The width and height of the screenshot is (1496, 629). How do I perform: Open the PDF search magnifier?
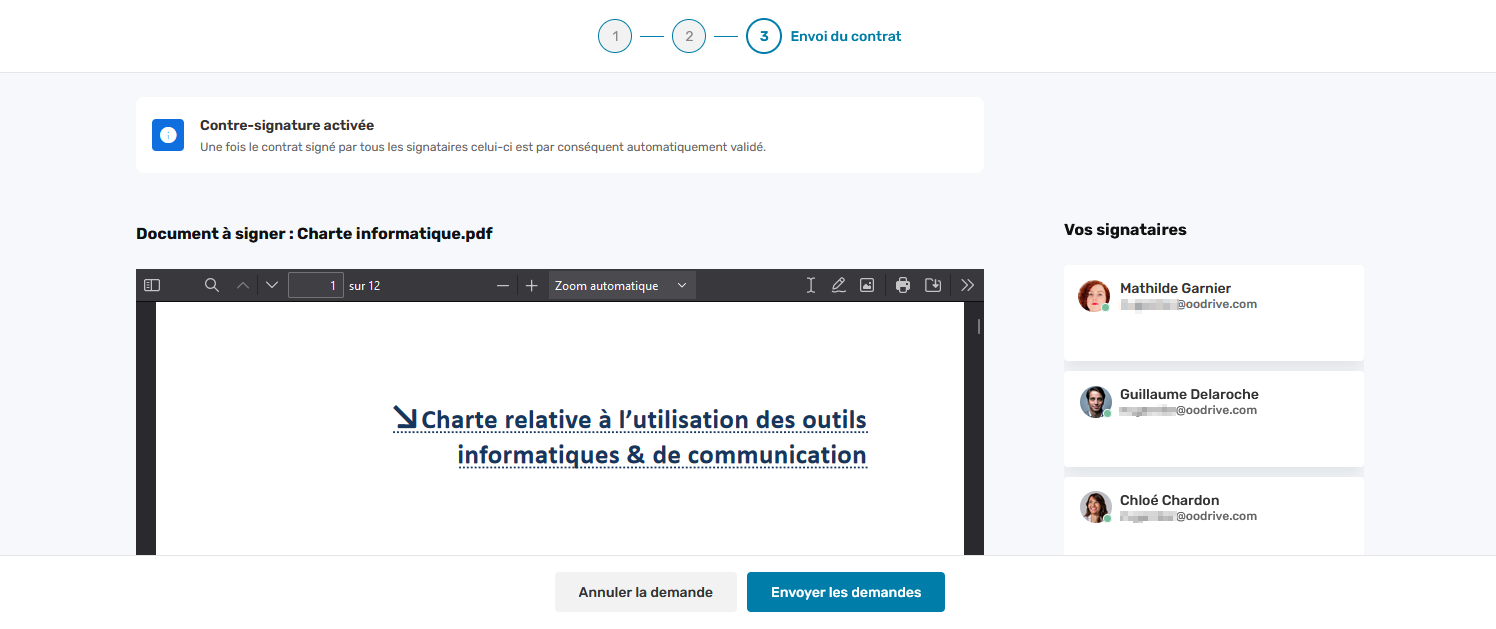click(212, 285)
